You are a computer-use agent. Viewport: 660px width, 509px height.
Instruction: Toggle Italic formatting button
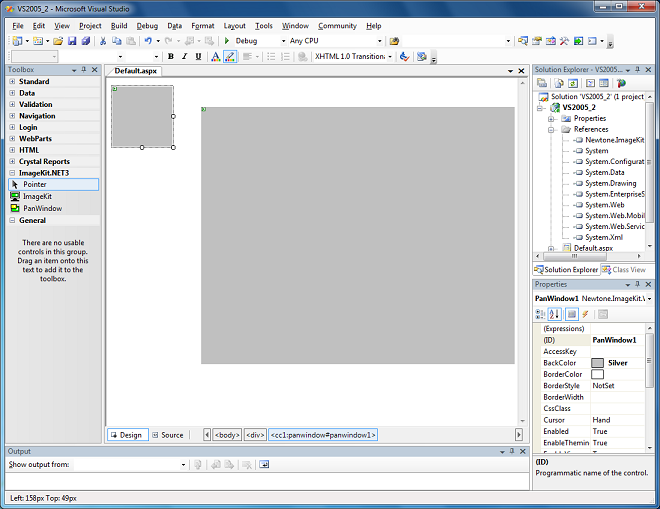point(184,56)
